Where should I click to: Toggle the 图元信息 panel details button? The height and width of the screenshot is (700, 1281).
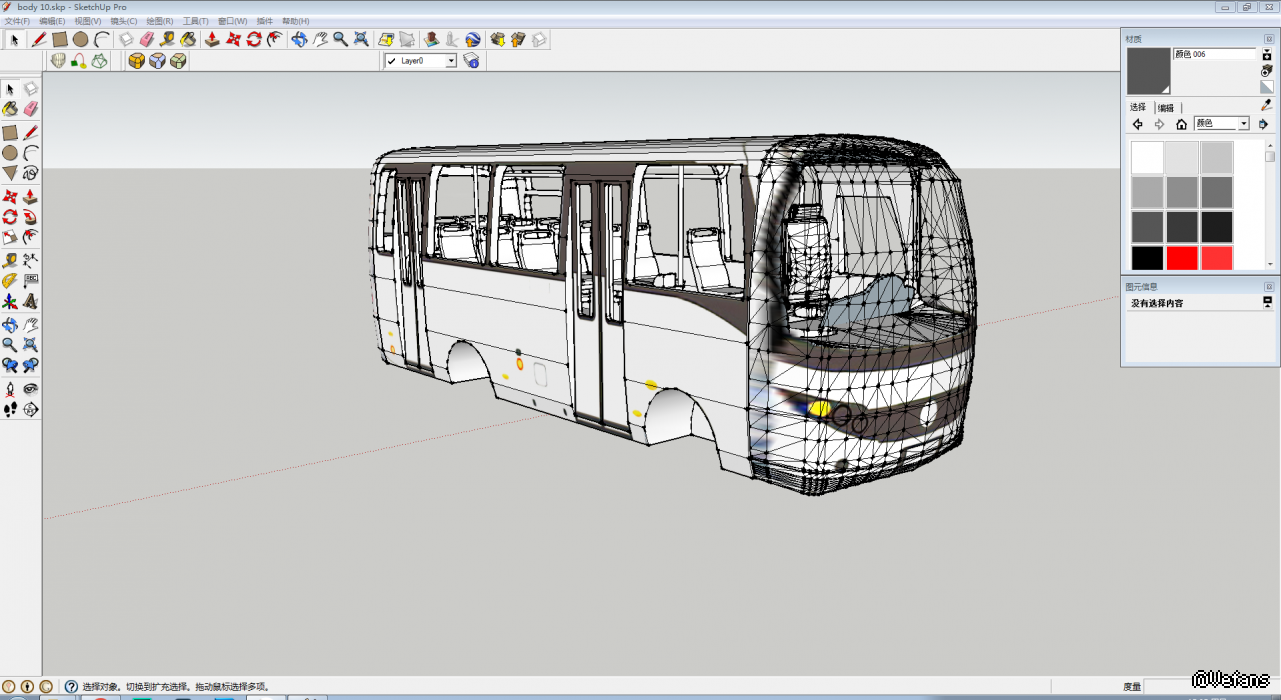(1267, 302)
